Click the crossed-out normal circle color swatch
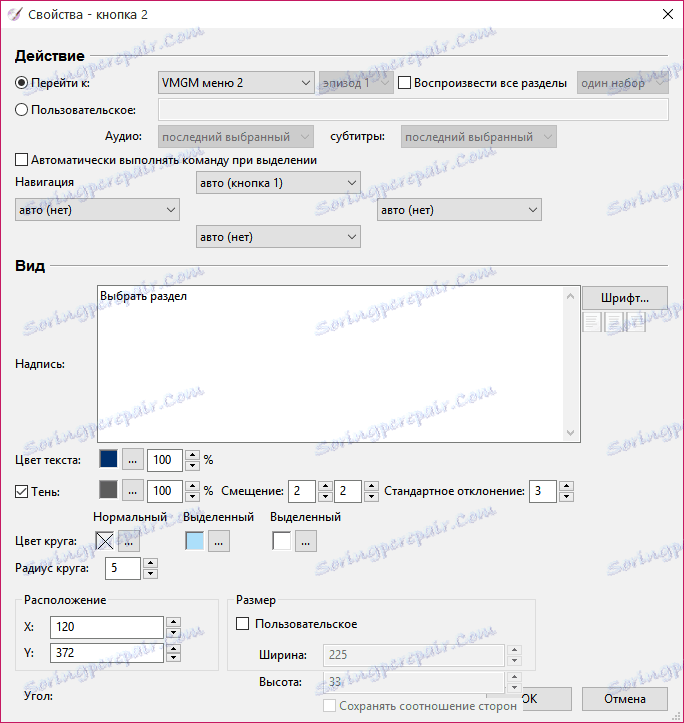The height and width of the screenshot is (723, 684). tap(105, 541)
